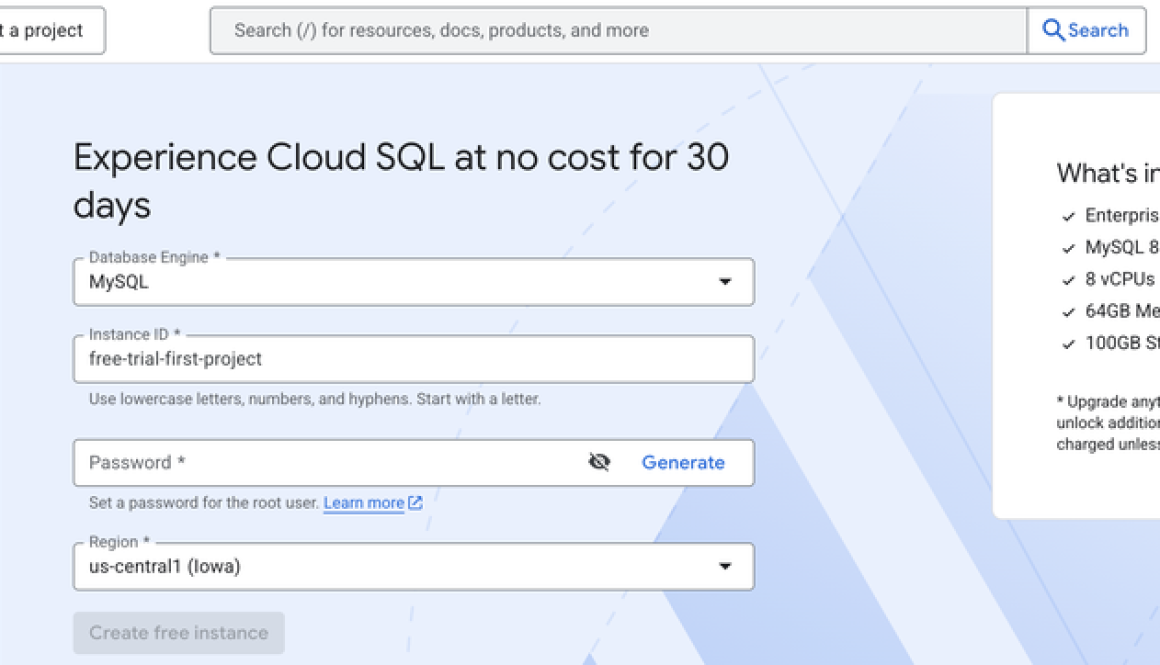The width and height of the screenshot is (1160, 665).
Task: Click the password visibility eye icon
Action: (x=598, y=461)
